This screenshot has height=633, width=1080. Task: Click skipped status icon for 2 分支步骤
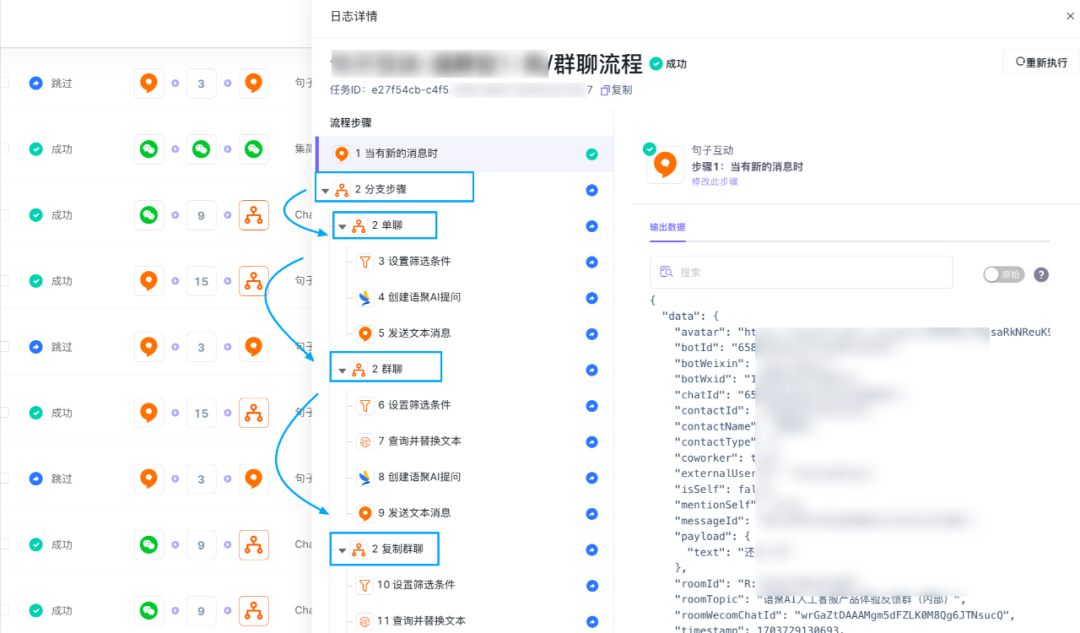tap(592, 190)
